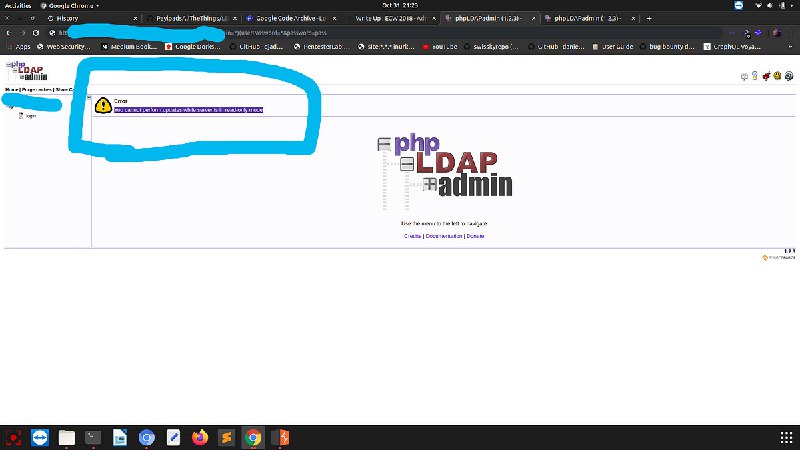The width and height of the screenshot is (800, 450).
Task: Open the PentesterLab bookmark
Action: 321,46
